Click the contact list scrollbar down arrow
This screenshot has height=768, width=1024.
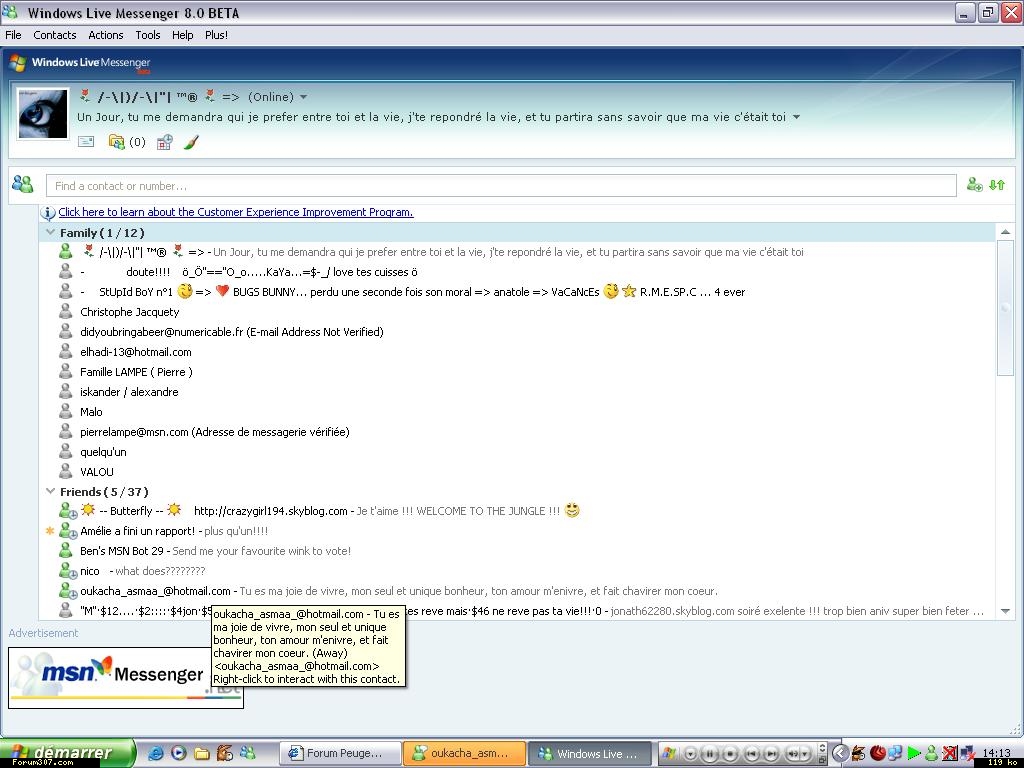(x=1005, y=611)
